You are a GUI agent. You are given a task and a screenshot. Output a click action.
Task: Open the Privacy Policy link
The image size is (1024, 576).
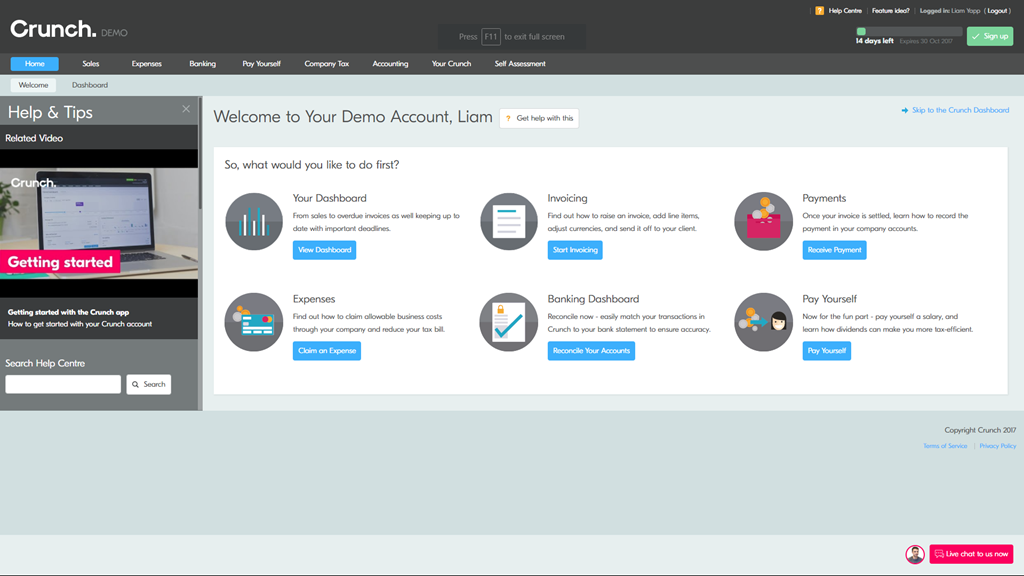point(998,446)
